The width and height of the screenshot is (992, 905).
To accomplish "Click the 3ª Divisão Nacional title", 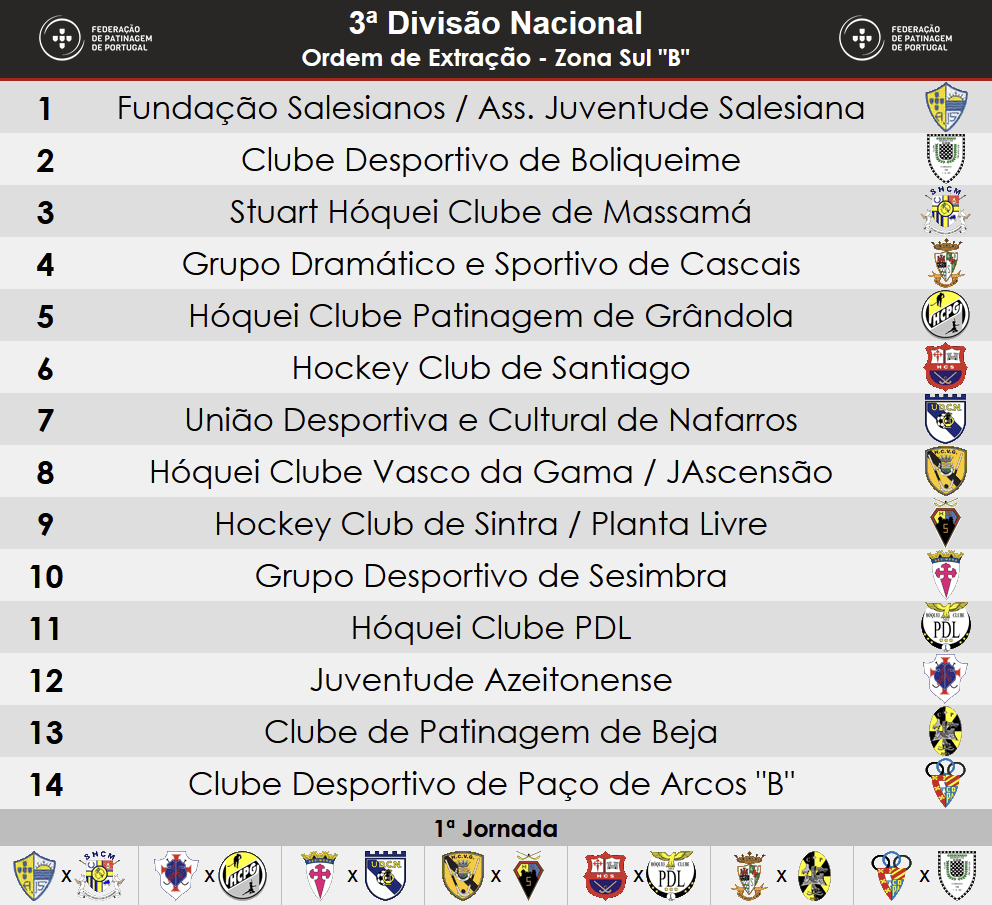I will 496,24.
